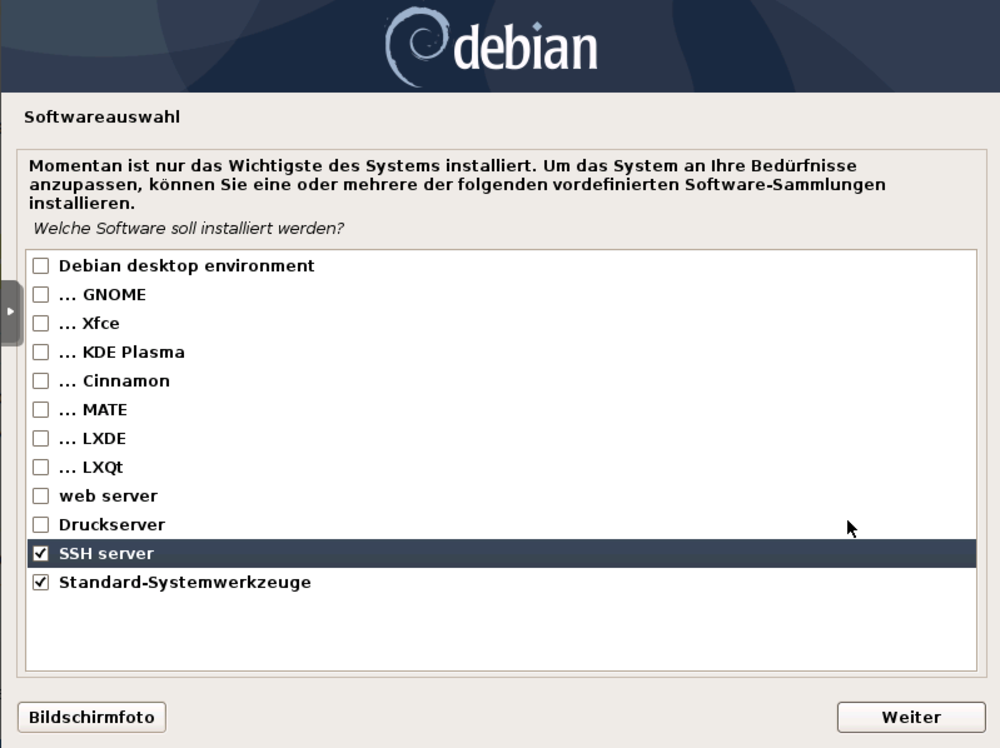Toggle the LXDE checkbox
The width and height of the screenshot is (1000, 748).
[41, 439]
